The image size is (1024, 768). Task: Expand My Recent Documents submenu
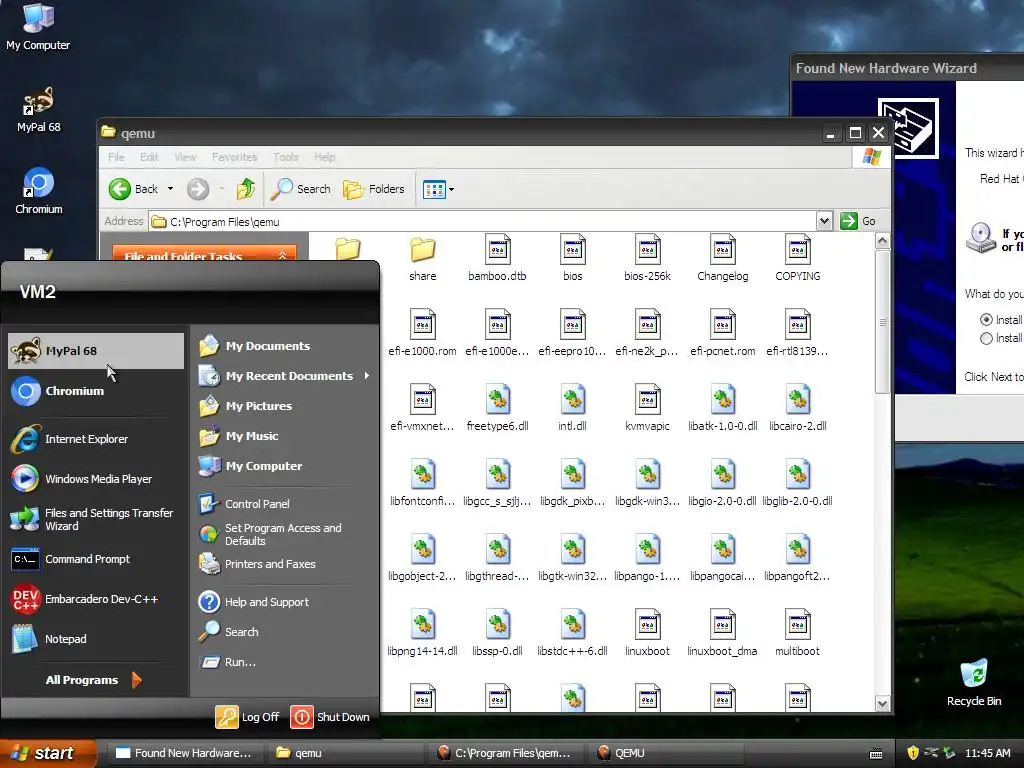coord(284,376)
